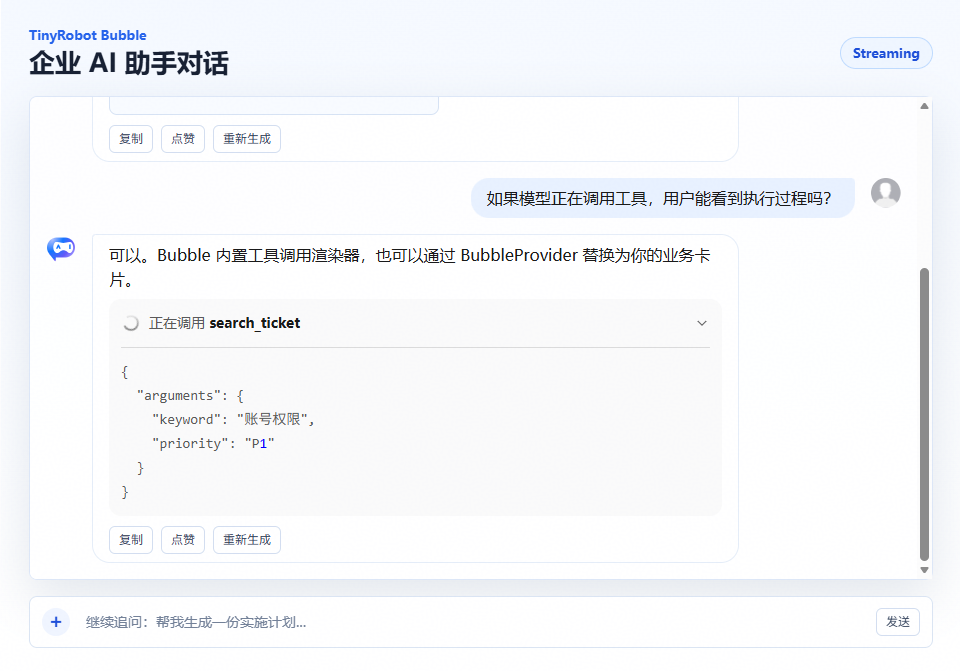This screenshot has width=960, height=671.
Task: Click the scrollbar up arrow
Action: [x=924, y=107]
